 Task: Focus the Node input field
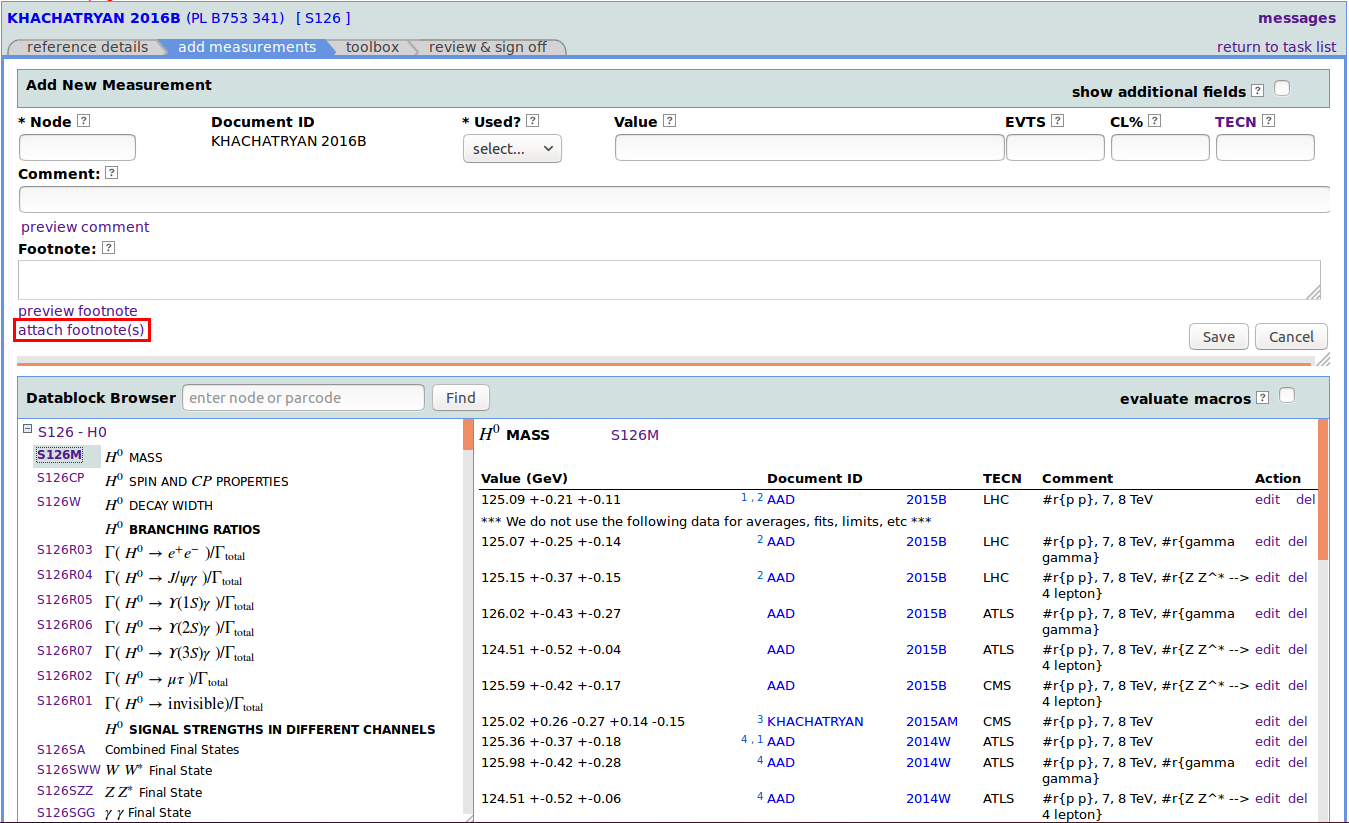[x=77, y=147]
